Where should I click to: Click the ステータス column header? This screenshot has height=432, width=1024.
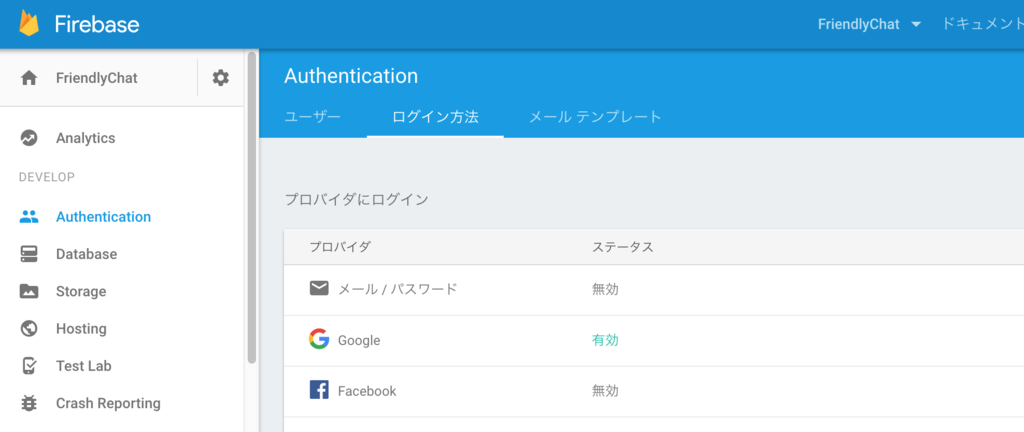tap(622, 247)
